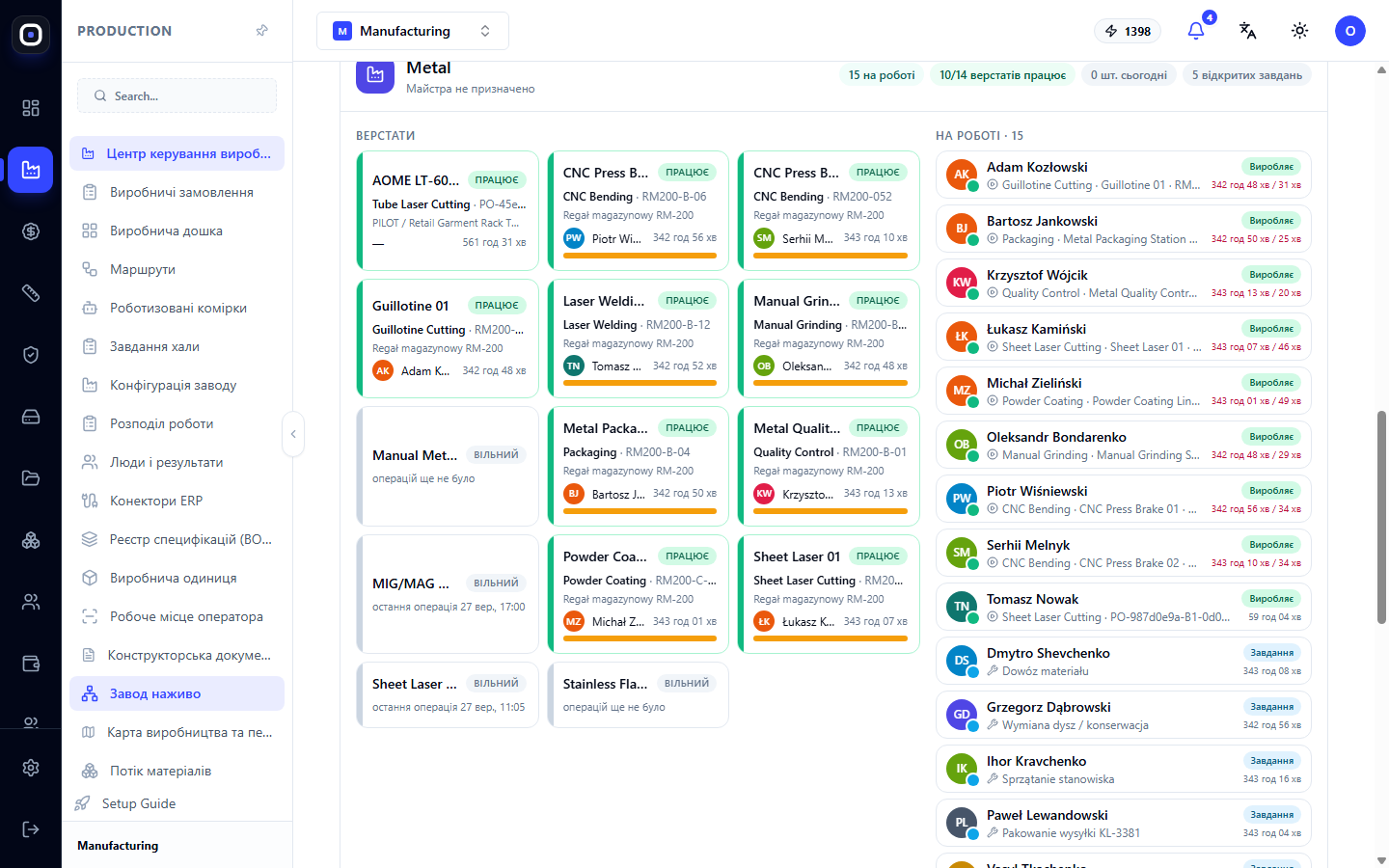This screenshot has width=1389, height=868.
Task: Select "Центр керування вироб..." in sidebar
Action: click(x=177, y=153)
